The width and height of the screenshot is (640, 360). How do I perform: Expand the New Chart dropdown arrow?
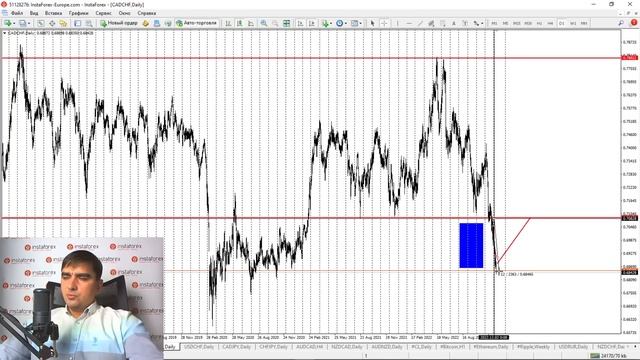pyautogui.click(x=14, y=23)
